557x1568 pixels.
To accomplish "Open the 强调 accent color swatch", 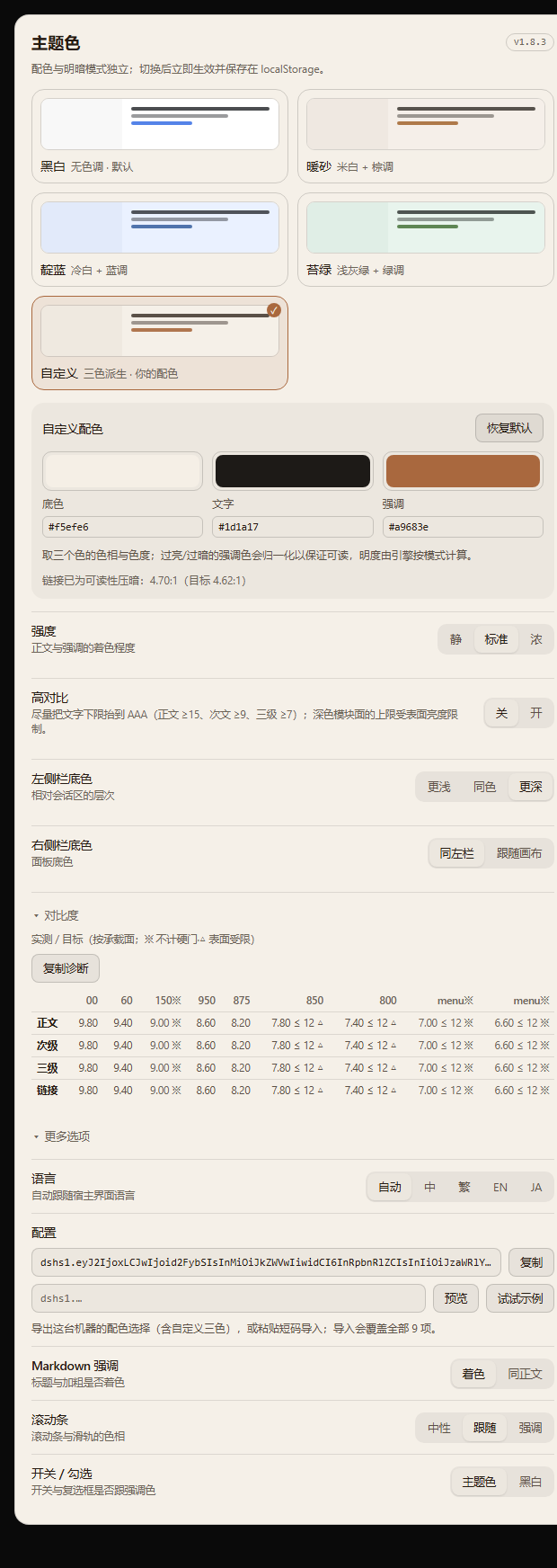I will click(463, 471).
